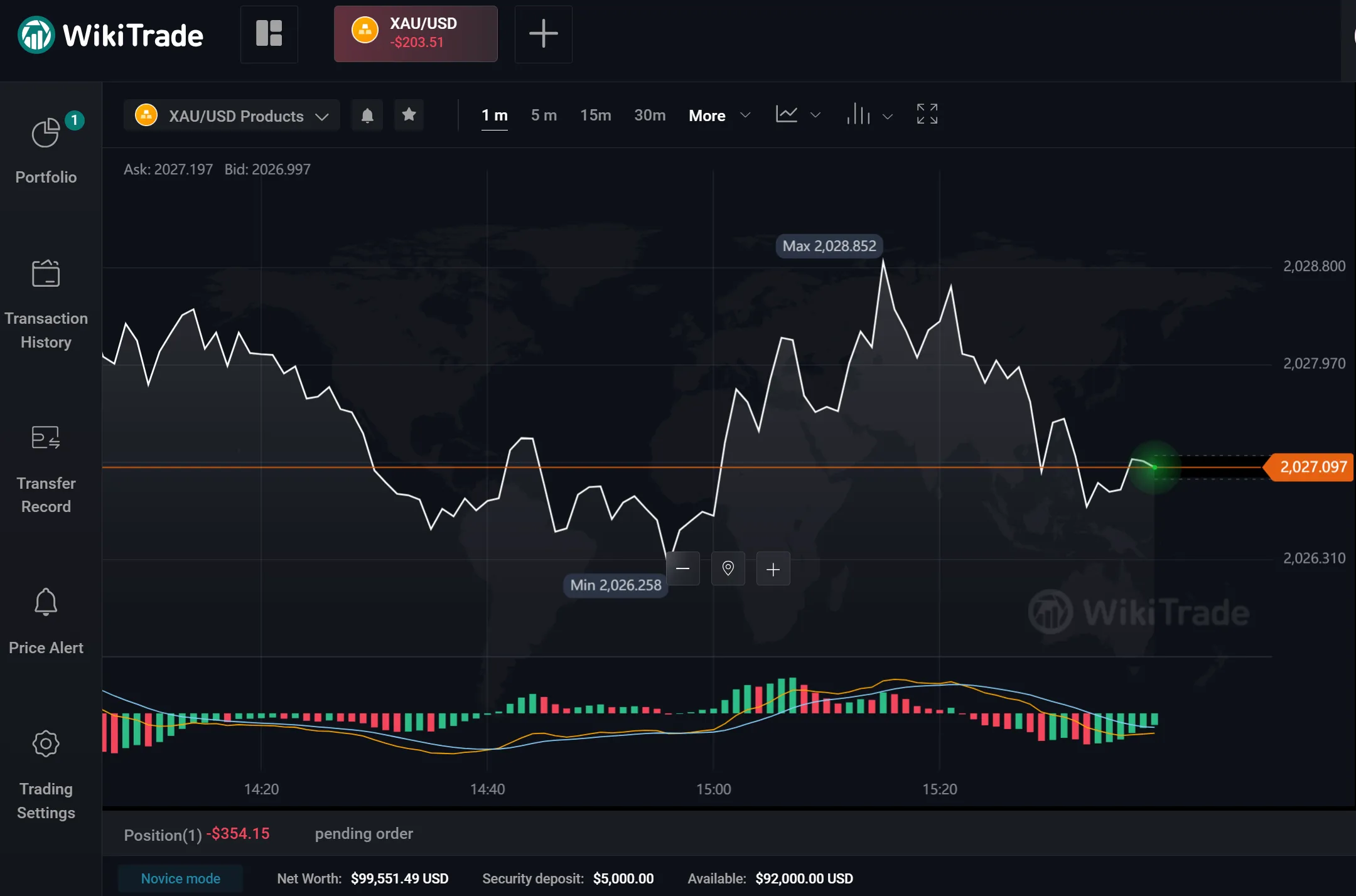Image resolution: width=1356 pixels, height=896 pixels.
Task: Select the 5 m timeframe
Action: tap(544, 115)
